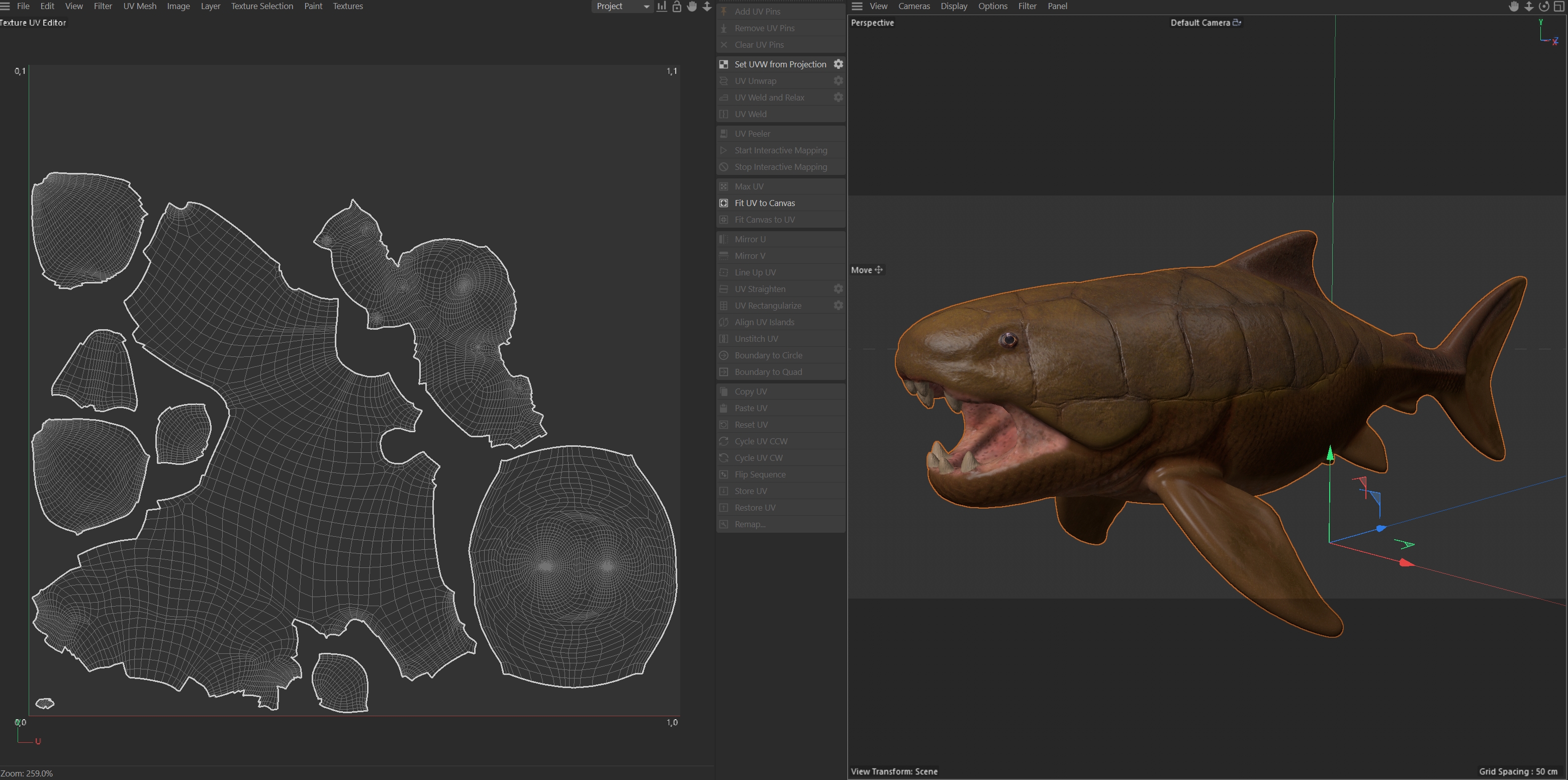Viewport: 1568px width, 780px height.
Task: Open the UV Mesh menu
Action: pyautogui.click(x=139, y=6)
